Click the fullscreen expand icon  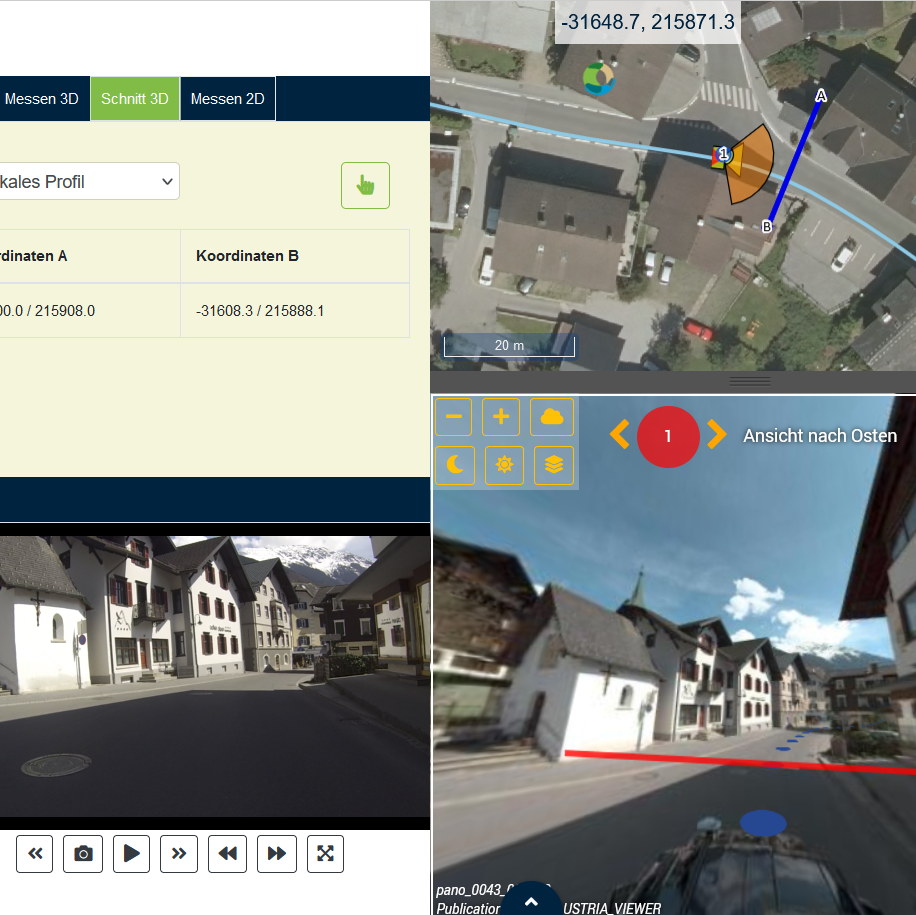[325, 853]
